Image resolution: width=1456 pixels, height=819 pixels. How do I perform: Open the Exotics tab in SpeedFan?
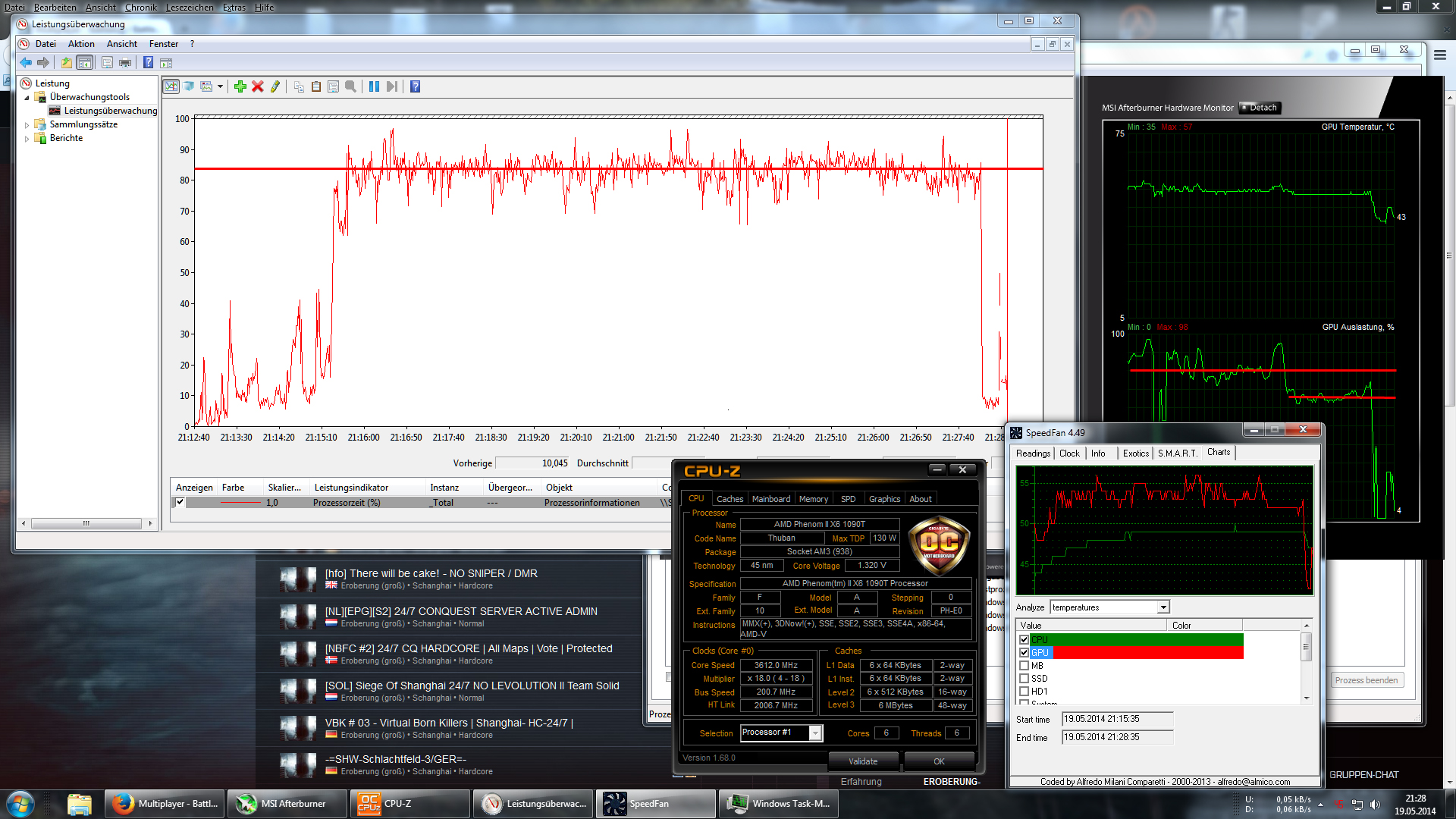click(1135, 453)
